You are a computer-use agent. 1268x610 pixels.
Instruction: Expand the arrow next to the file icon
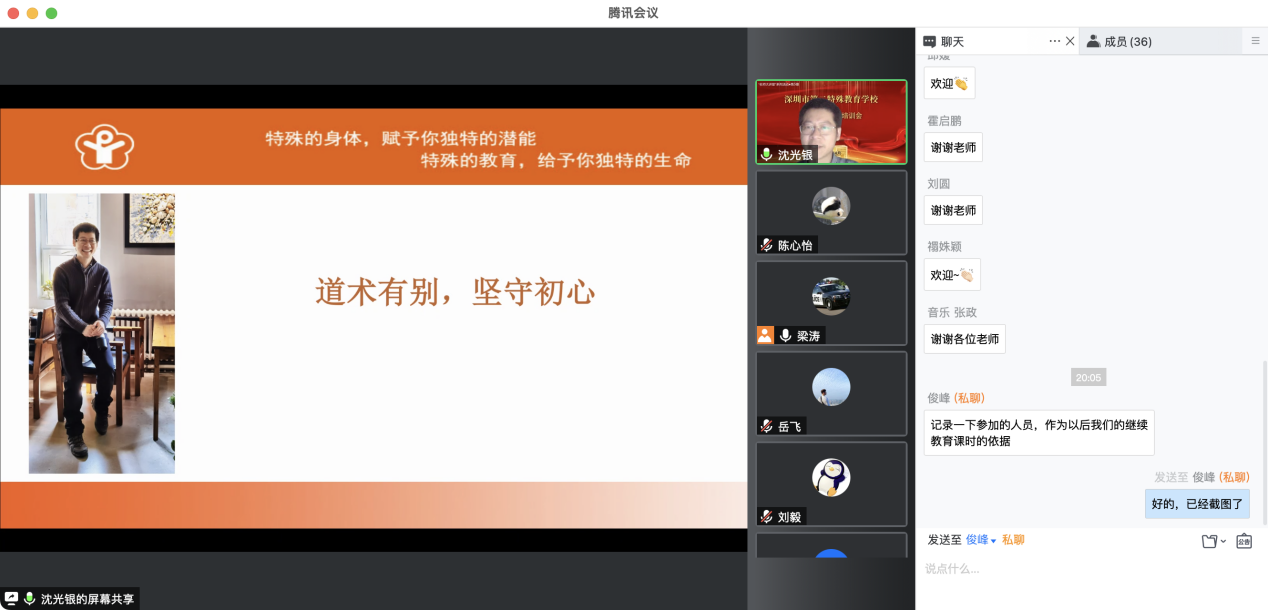coord(1223,542)
